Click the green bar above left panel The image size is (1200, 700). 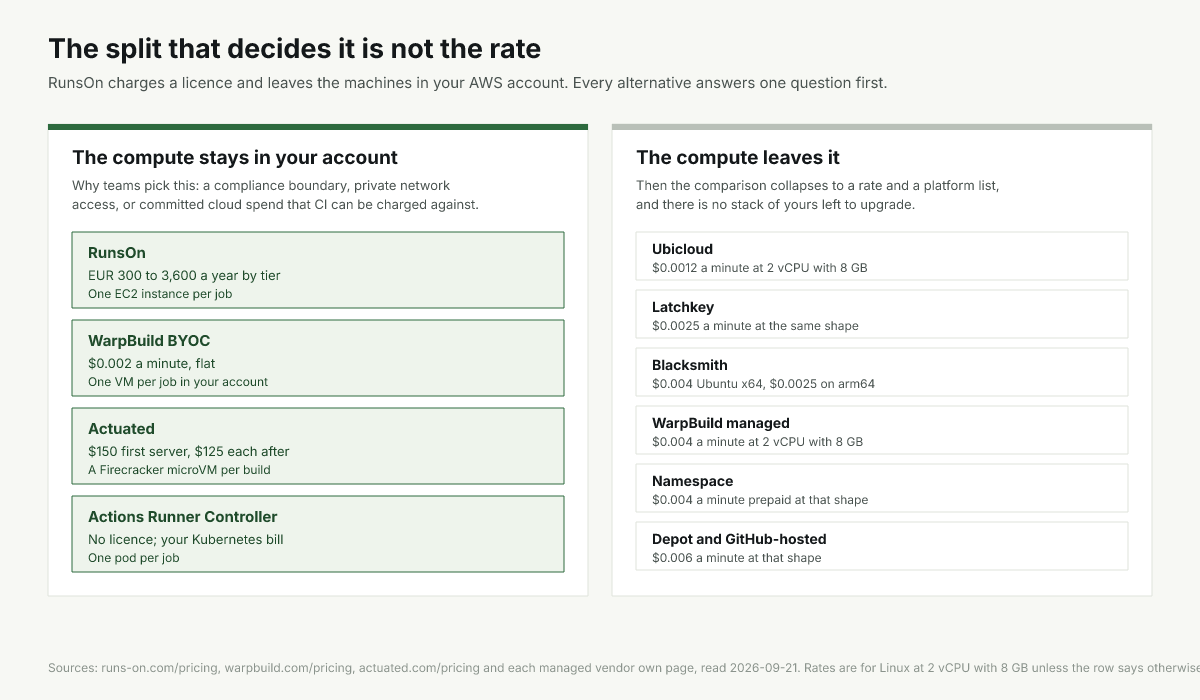pyautogui.click(x=318, y=127)
